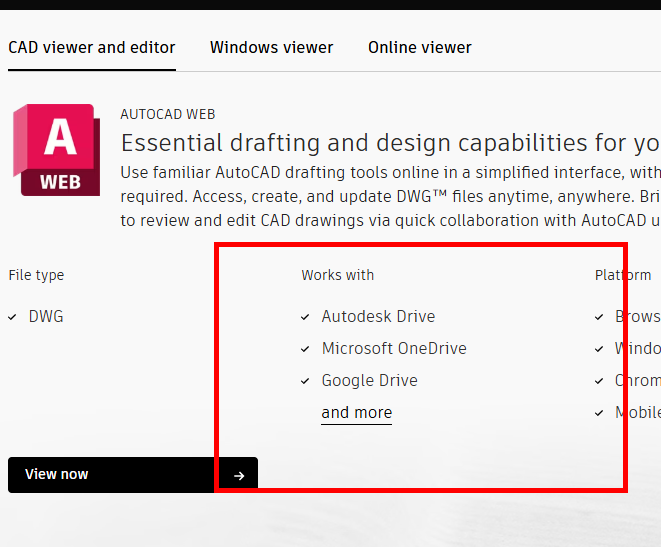Viewport: 661px width, 547px height.
Task: Click the checkmark beside Google Drive
Action: pos(305,381)
